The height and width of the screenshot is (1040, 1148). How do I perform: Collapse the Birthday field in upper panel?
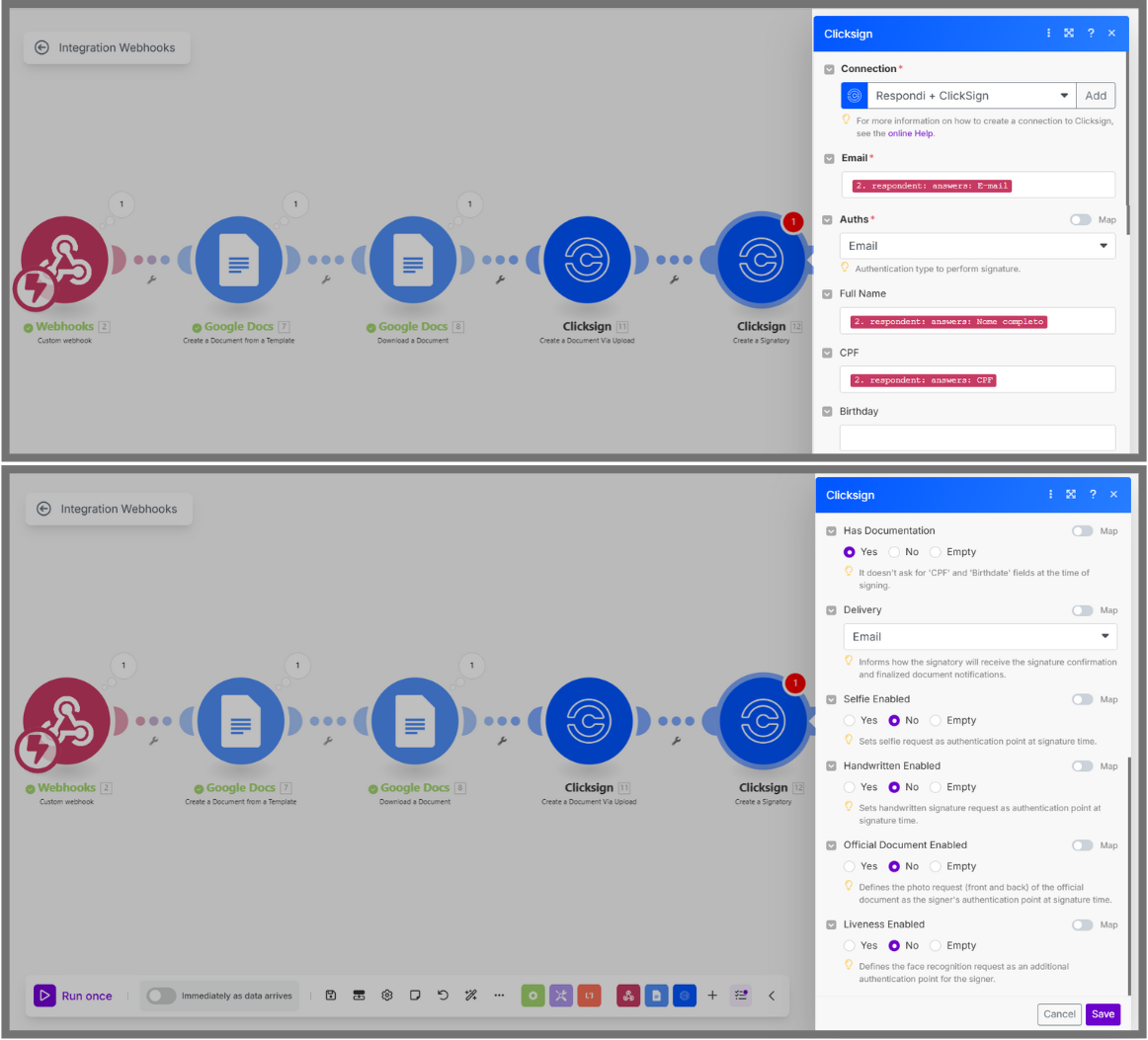click(827, 411)
